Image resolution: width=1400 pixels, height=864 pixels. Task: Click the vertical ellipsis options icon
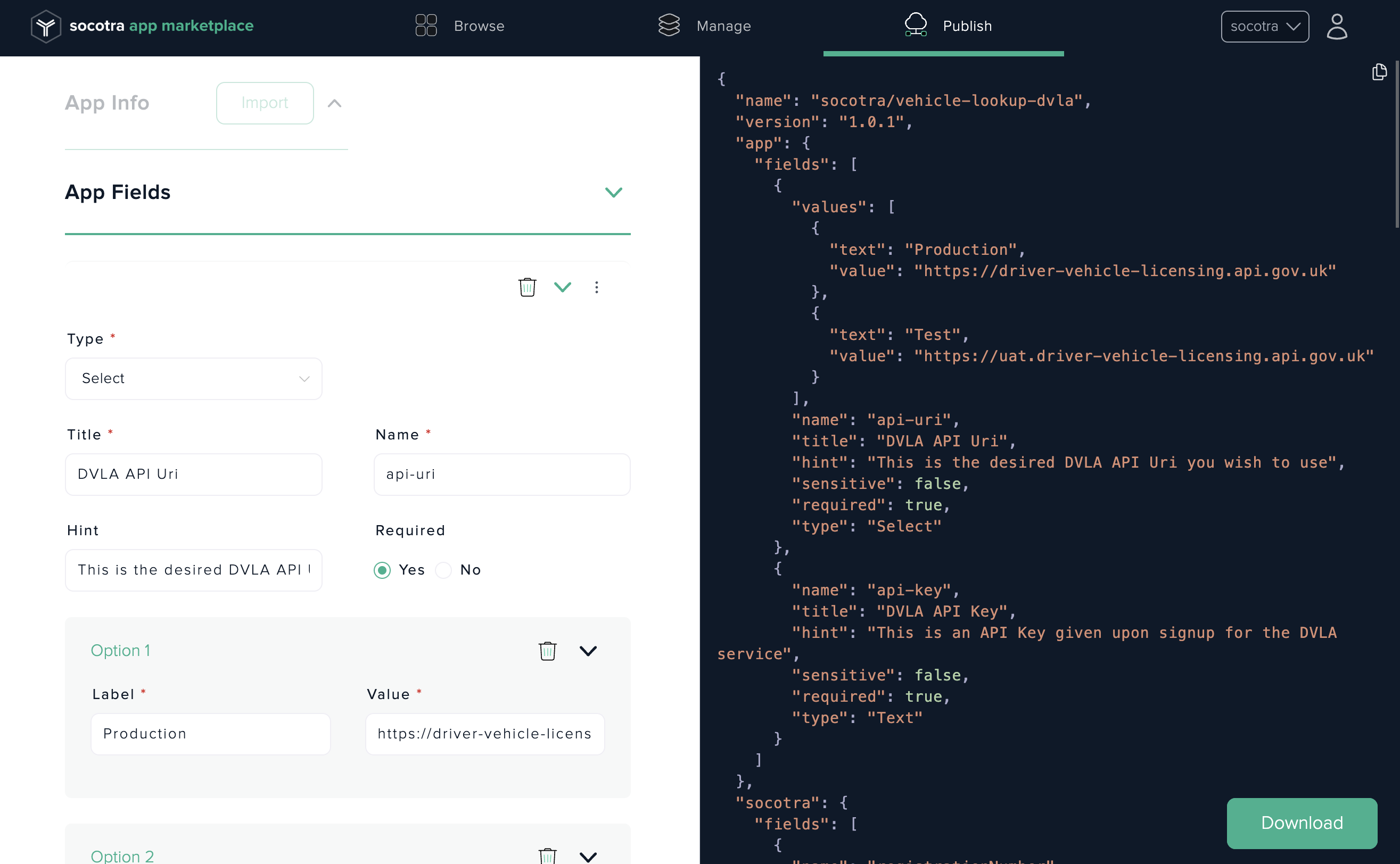pyautogui.click(x=596, y=288)
